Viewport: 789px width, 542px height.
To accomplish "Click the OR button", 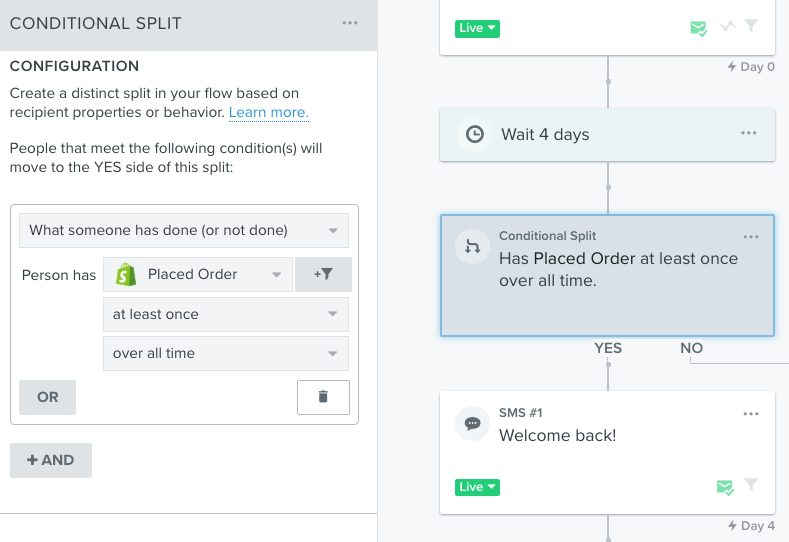I will (47, 397).
